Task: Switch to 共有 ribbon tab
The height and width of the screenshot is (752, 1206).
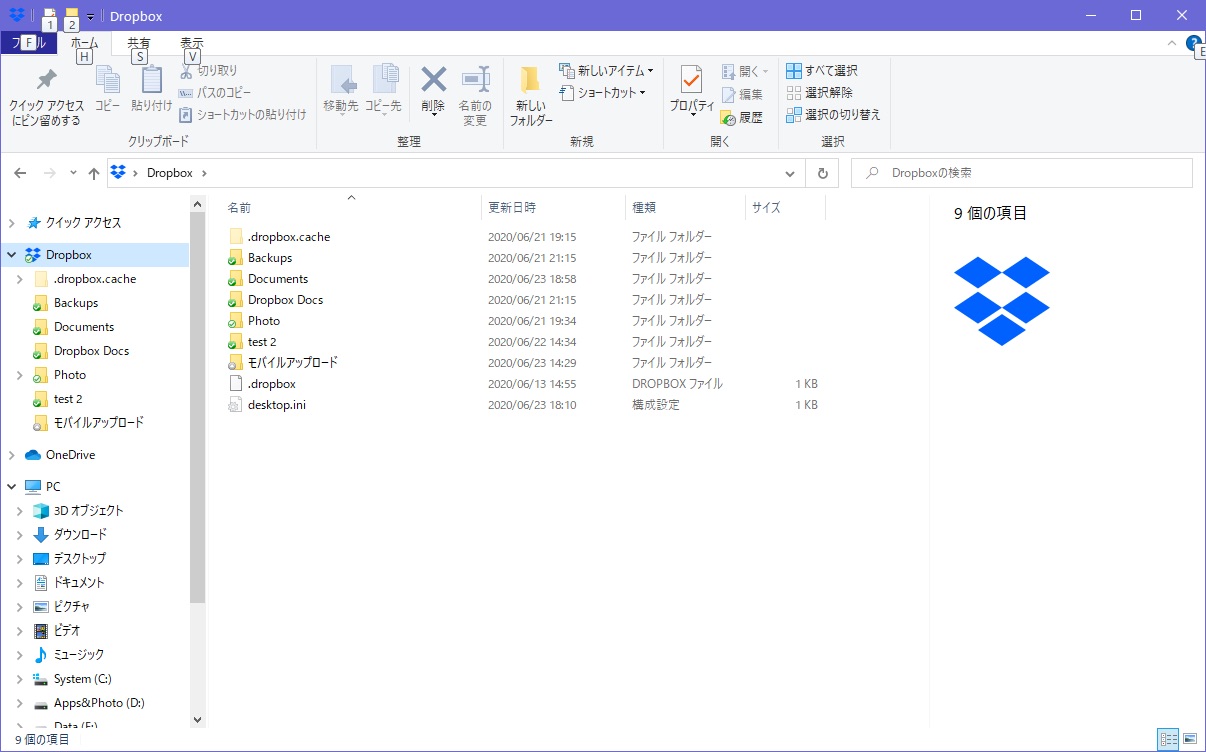Action: [139, 43]
